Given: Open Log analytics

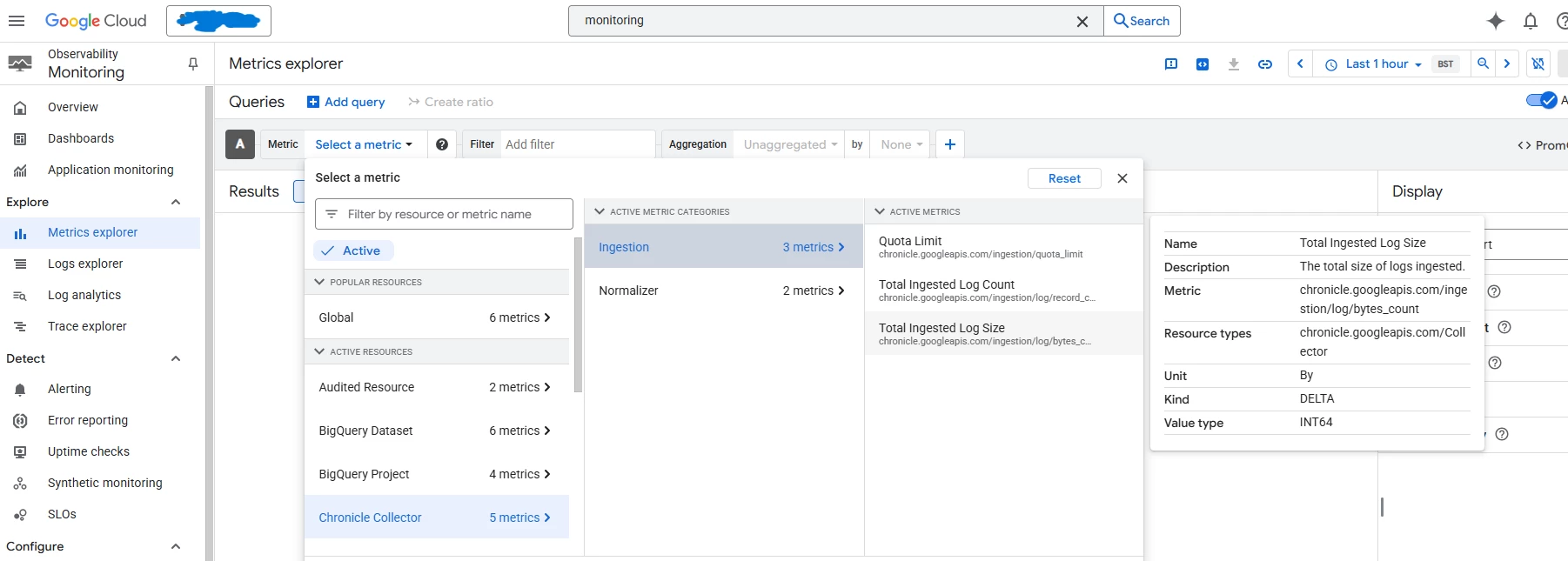Looking at the screenshot, I should [x=100, y=295].
